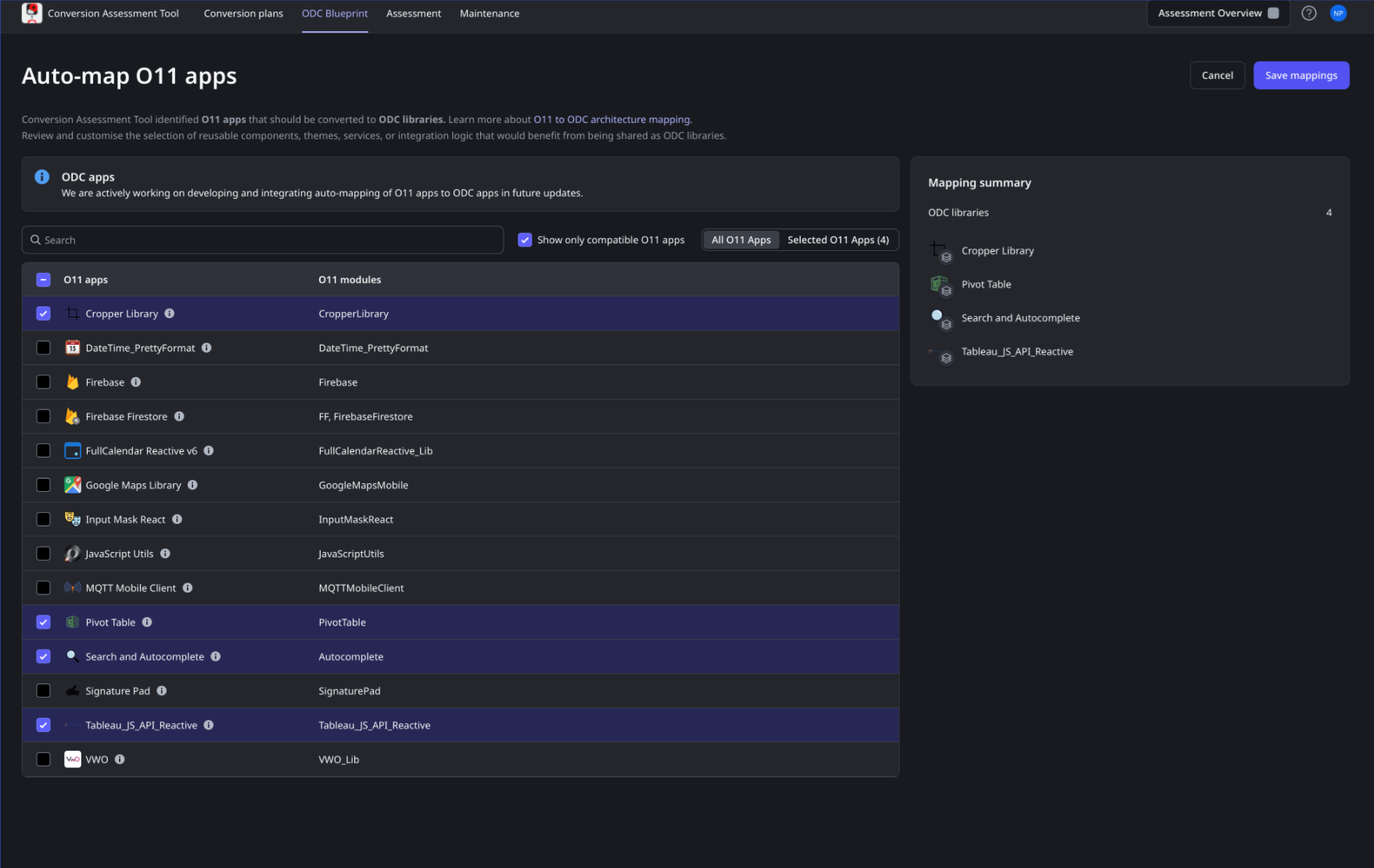This screenshot has width=1374, height=868.
Task: Click the FF, FirebaseFirestore module text
Action: (365, 417)
